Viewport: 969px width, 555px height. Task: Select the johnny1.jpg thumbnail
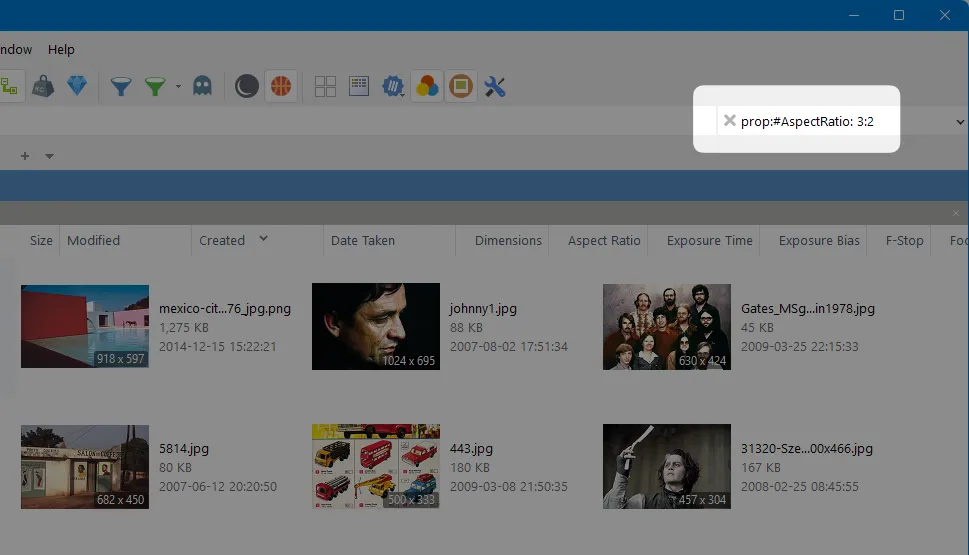tap(376, 325)
